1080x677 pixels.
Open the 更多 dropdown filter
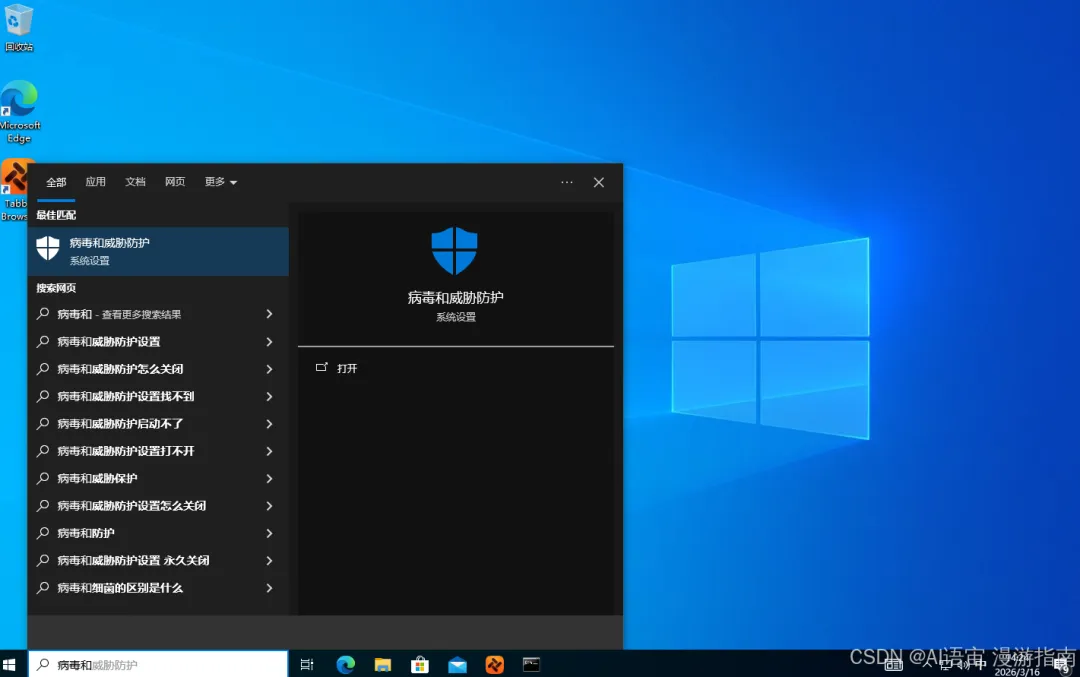220,182
